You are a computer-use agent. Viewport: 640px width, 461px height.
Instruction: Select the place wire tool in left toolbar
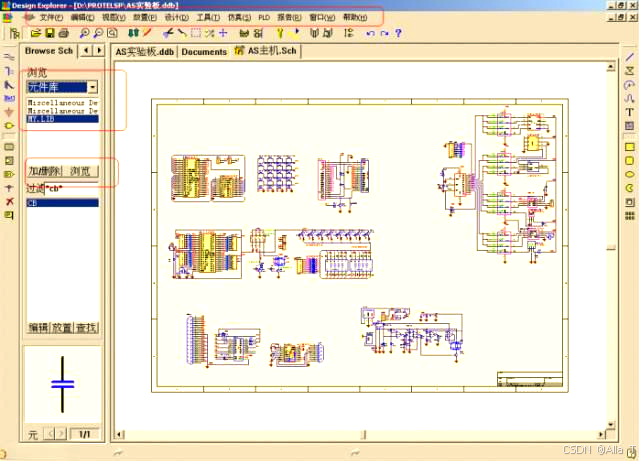click(9, 57)
